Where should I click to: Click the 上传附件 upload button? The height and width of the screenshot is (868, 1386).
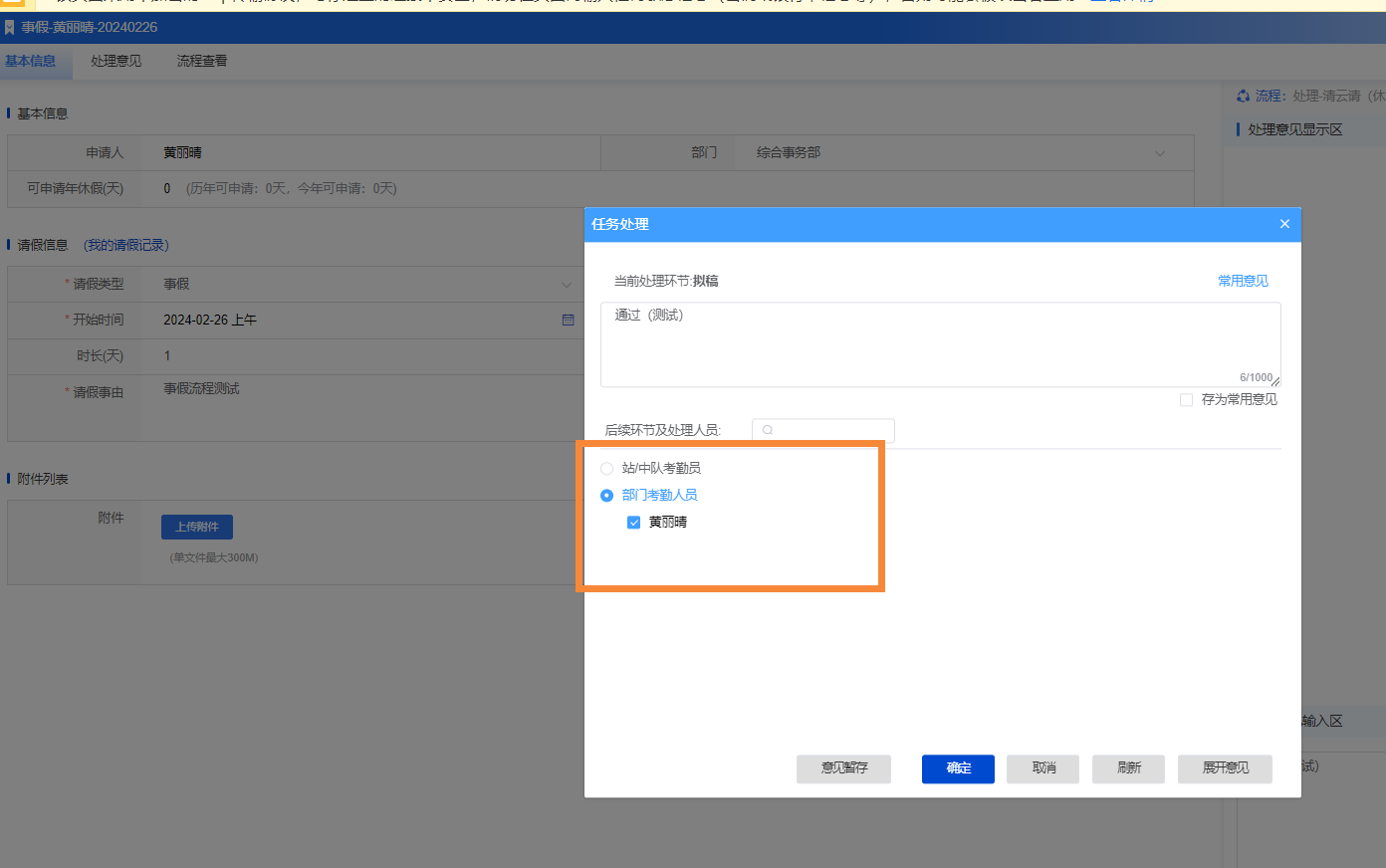coord(197,527)
